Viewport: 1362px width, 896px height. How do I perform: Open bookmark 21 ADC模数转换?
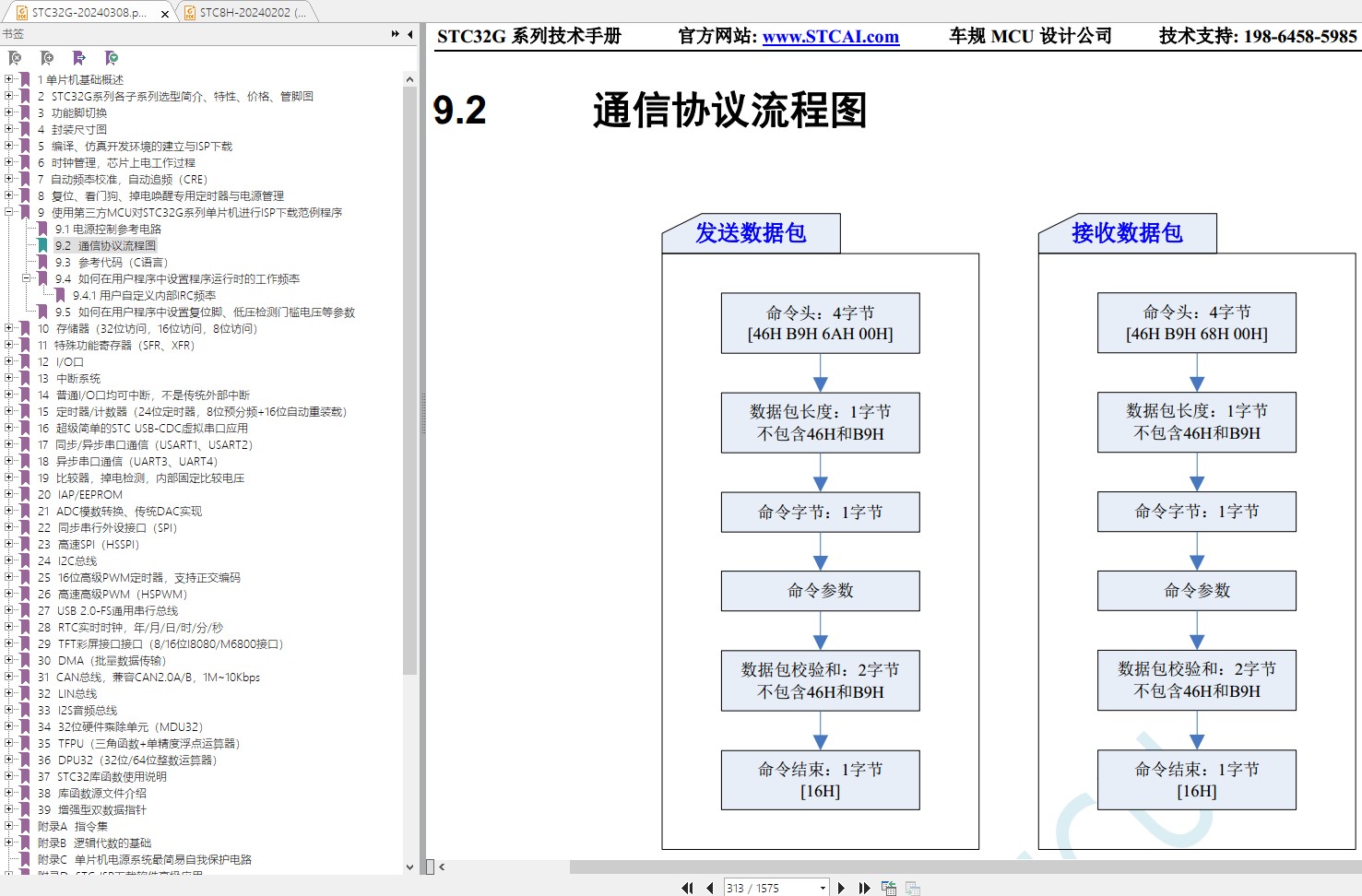[x=120, y=511]
